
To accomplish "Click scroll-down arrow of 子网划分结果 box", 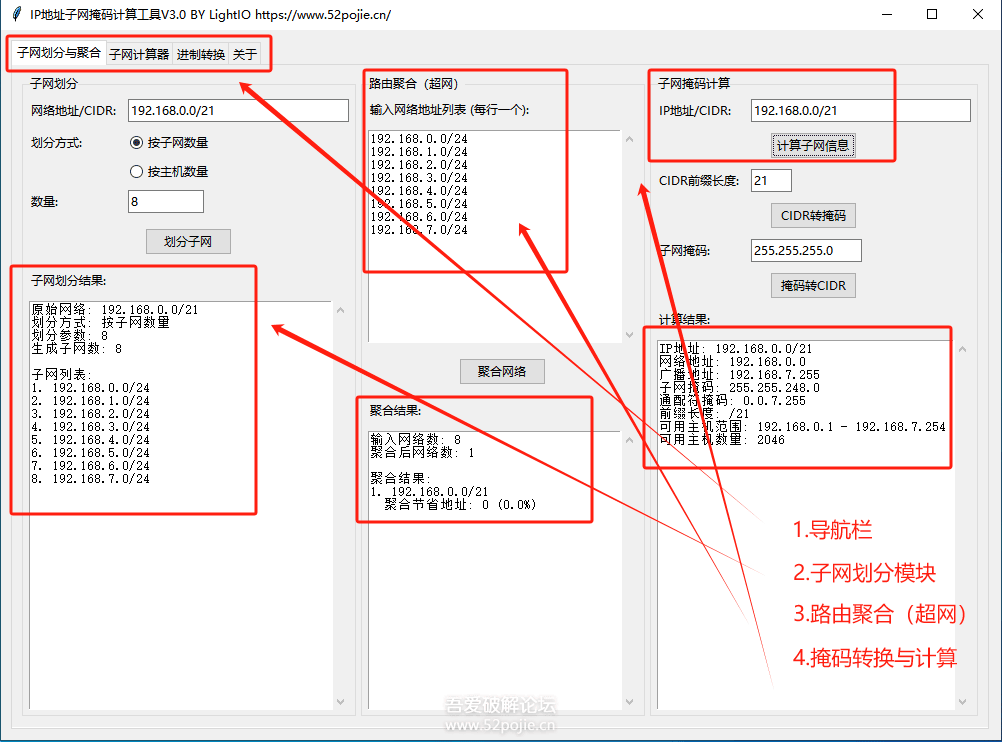I will (x=340, y=701).
